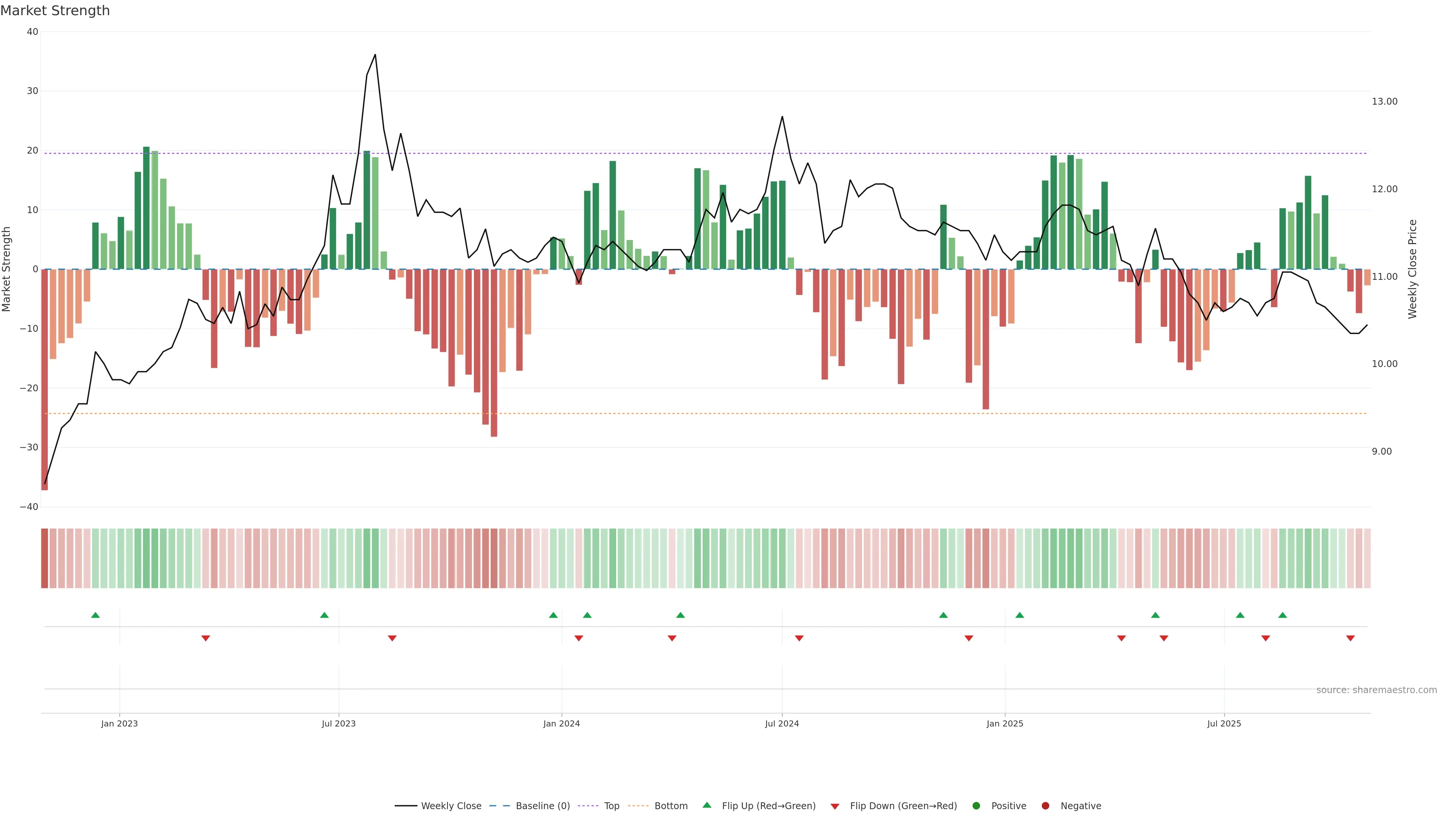Click green triangle icon in Flip Up legend
Screen dimensions: 1456x819
[706, 805]
